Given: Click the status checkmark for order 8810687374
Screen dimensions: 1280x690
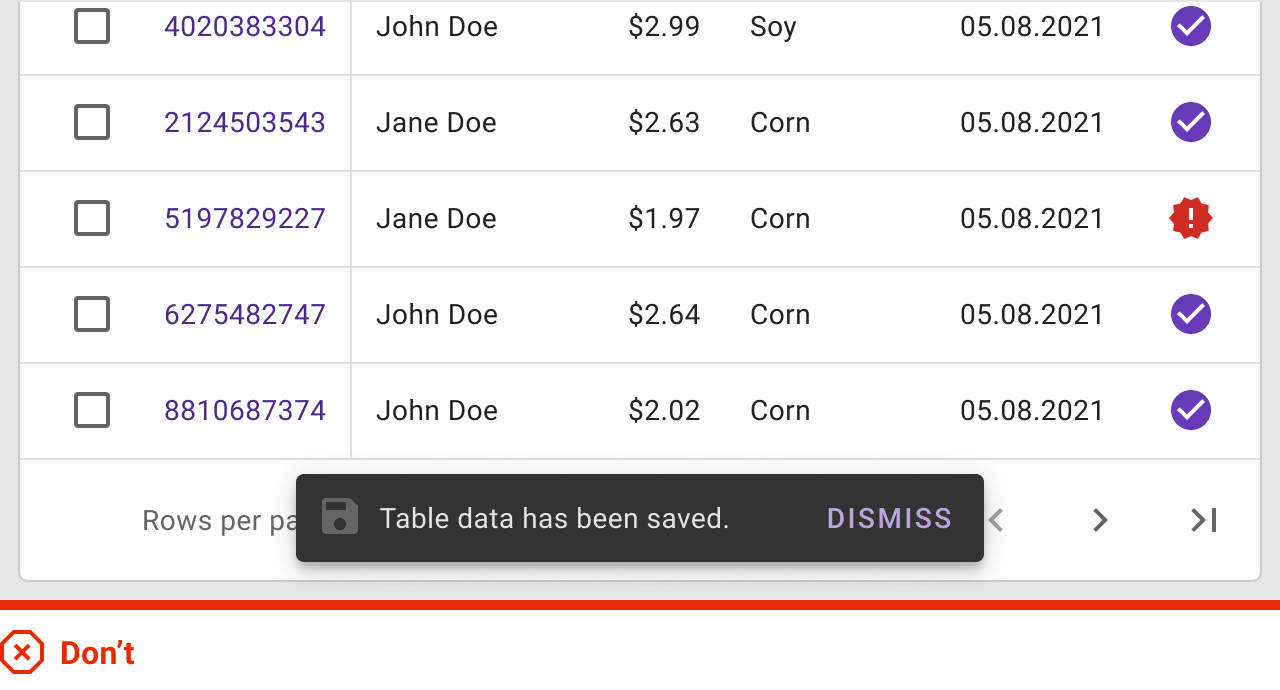Looking at the screenshot, I should point(1190,410).
